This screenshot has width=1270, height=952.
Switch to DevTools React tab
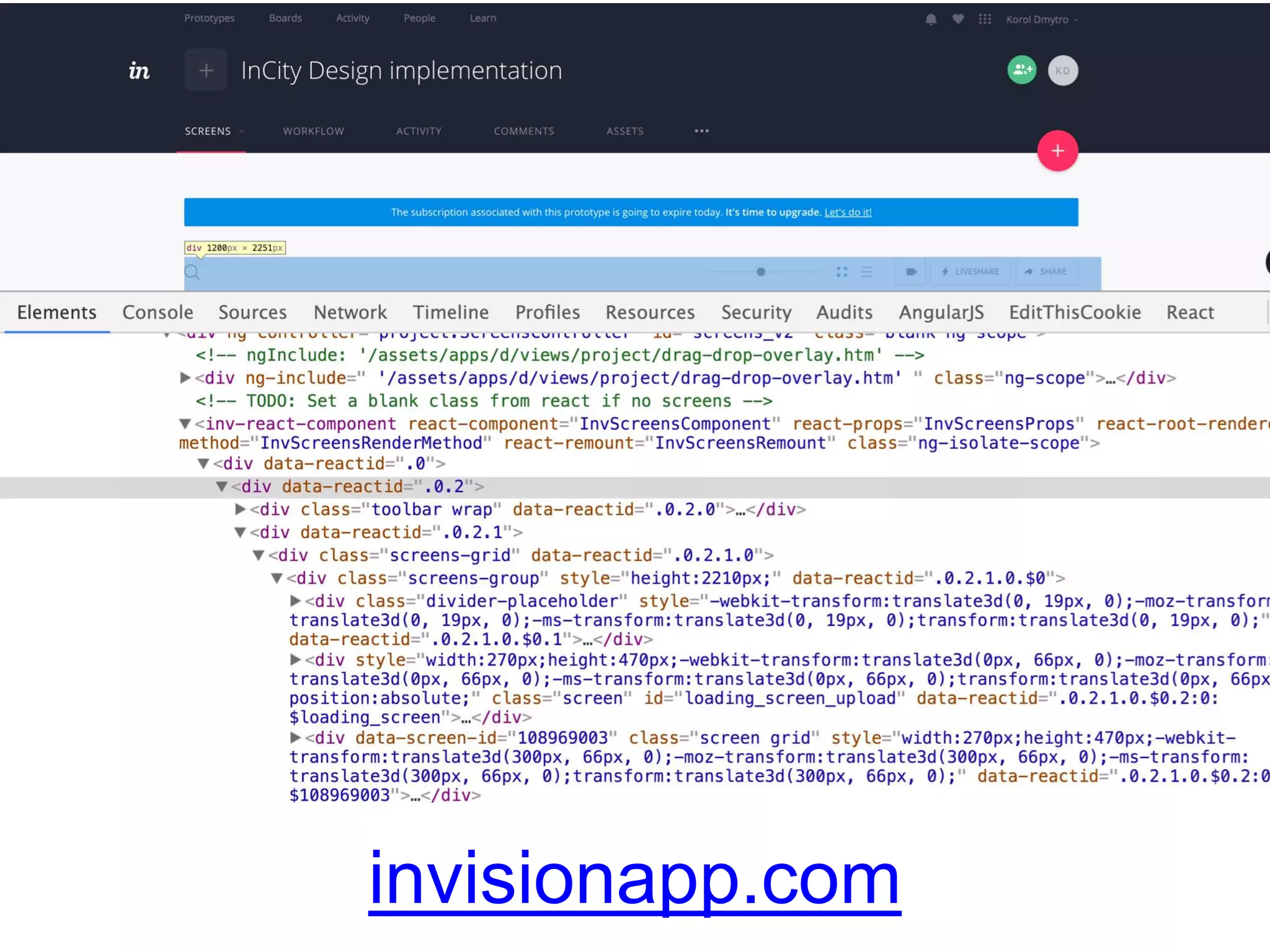(x=1190, y=312)
